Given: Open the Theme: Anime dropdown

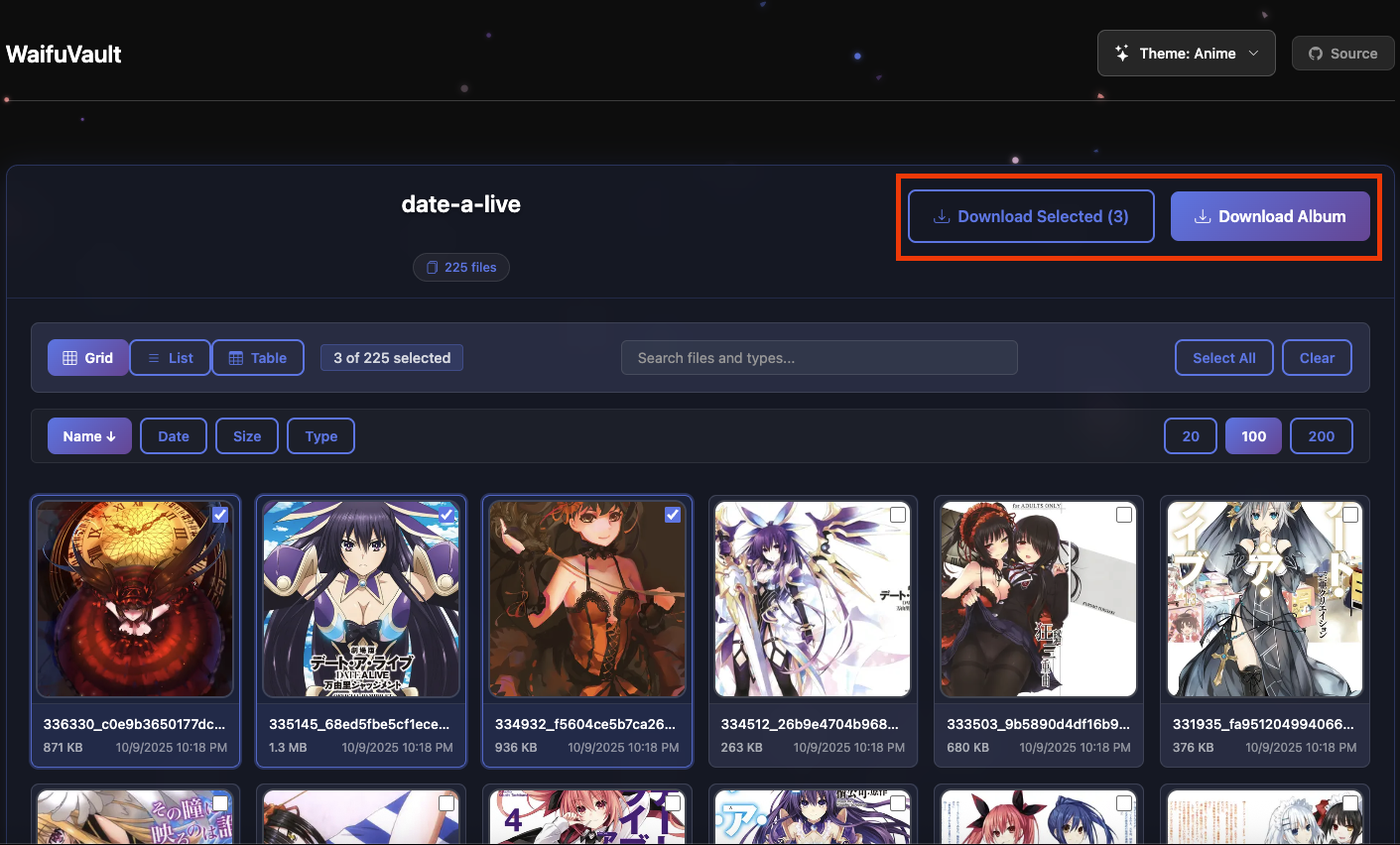Looking at the screenshot, I should [1186, 54].
